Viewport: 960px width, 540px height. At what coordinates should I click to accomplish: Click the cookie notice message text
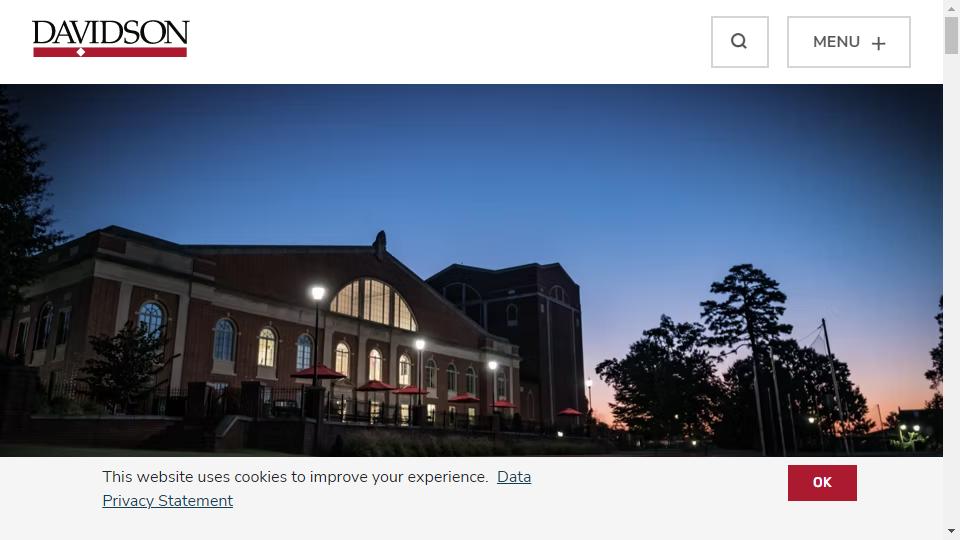coord(295,476)
